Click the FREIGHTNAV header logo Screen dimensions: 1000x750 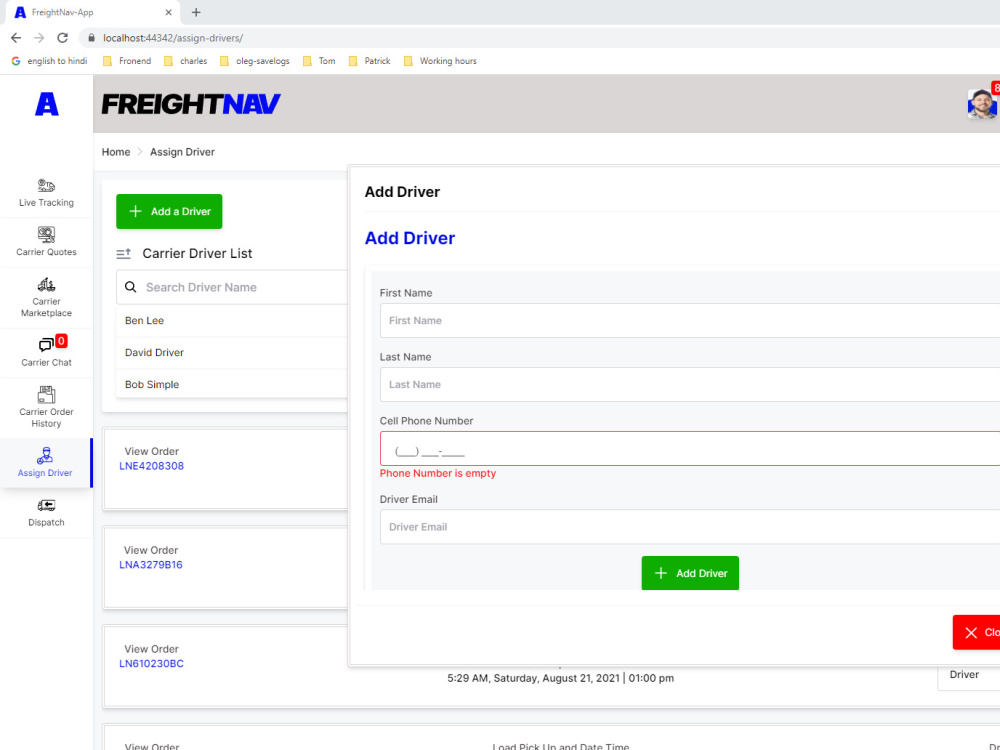(191, 104)
